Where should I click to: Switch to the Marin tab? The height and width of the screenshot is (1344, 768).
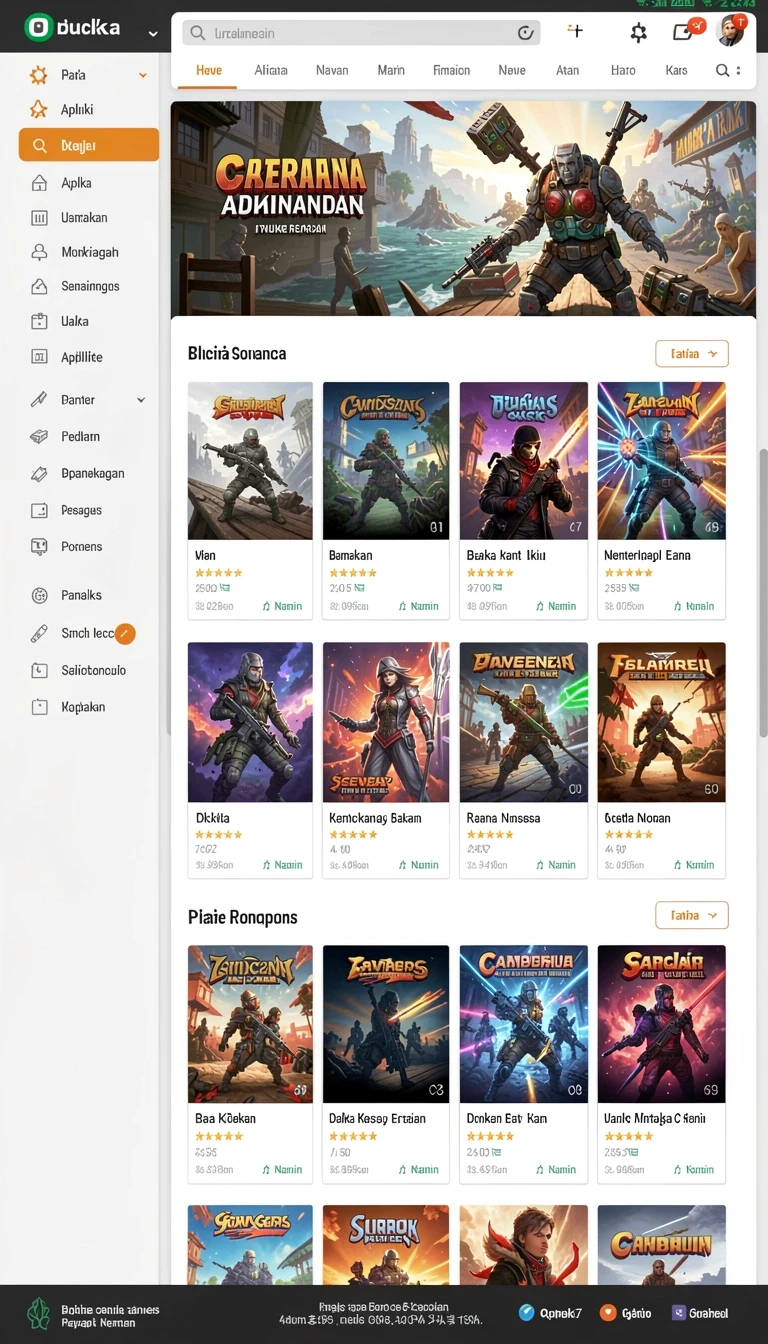tap(391, 70)
